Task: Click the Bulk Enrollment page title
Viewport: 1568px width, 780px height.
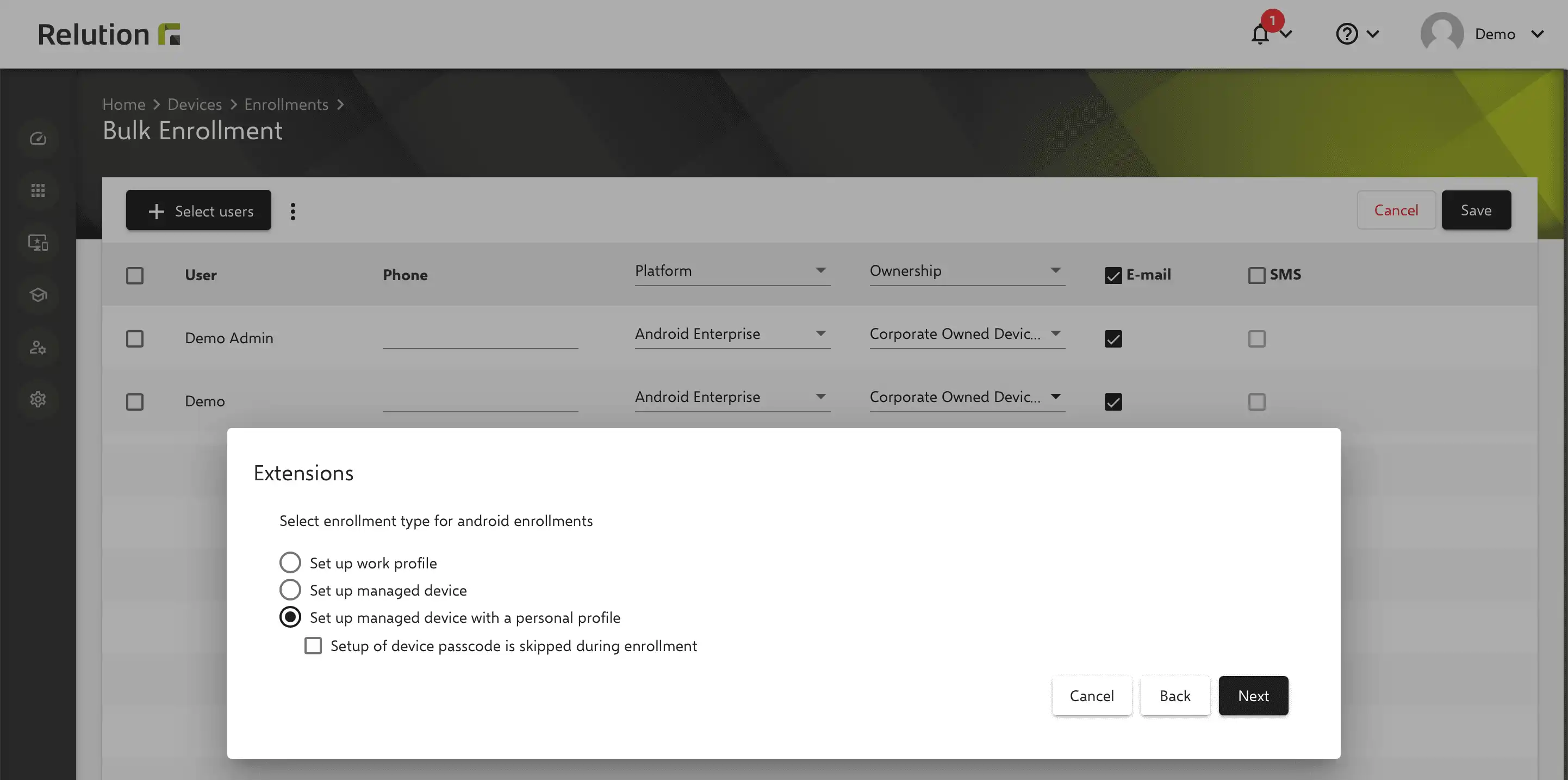Action: pyautogui.click(x=192, y=131)
